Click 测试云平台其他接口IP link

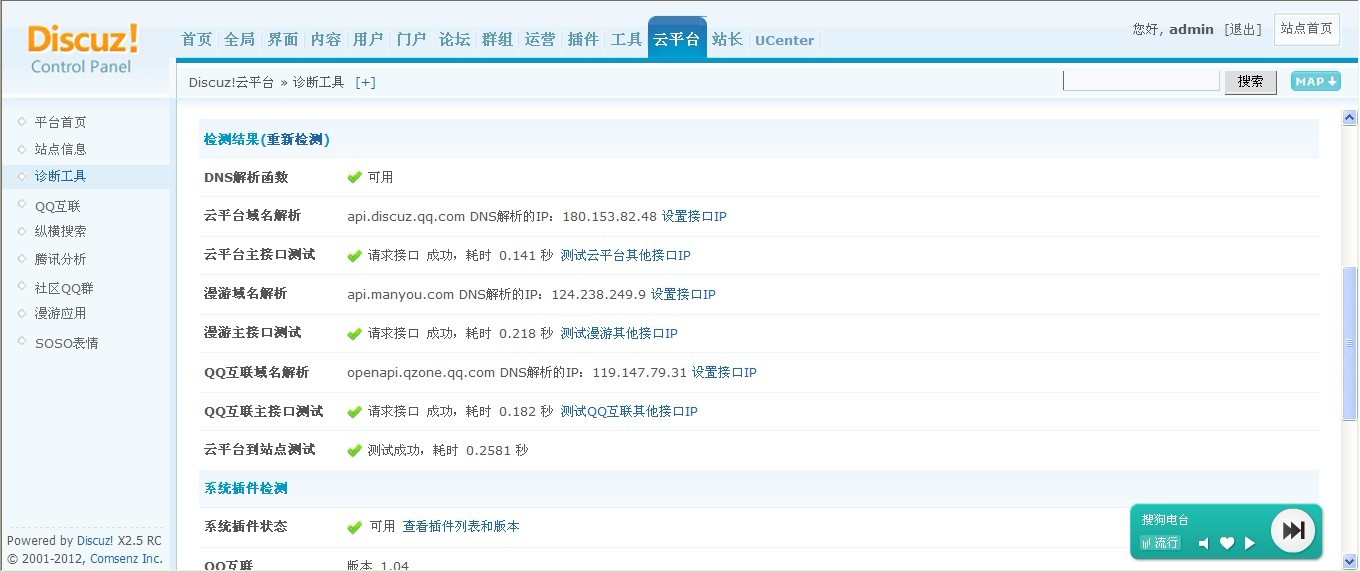tap(625, 255)
